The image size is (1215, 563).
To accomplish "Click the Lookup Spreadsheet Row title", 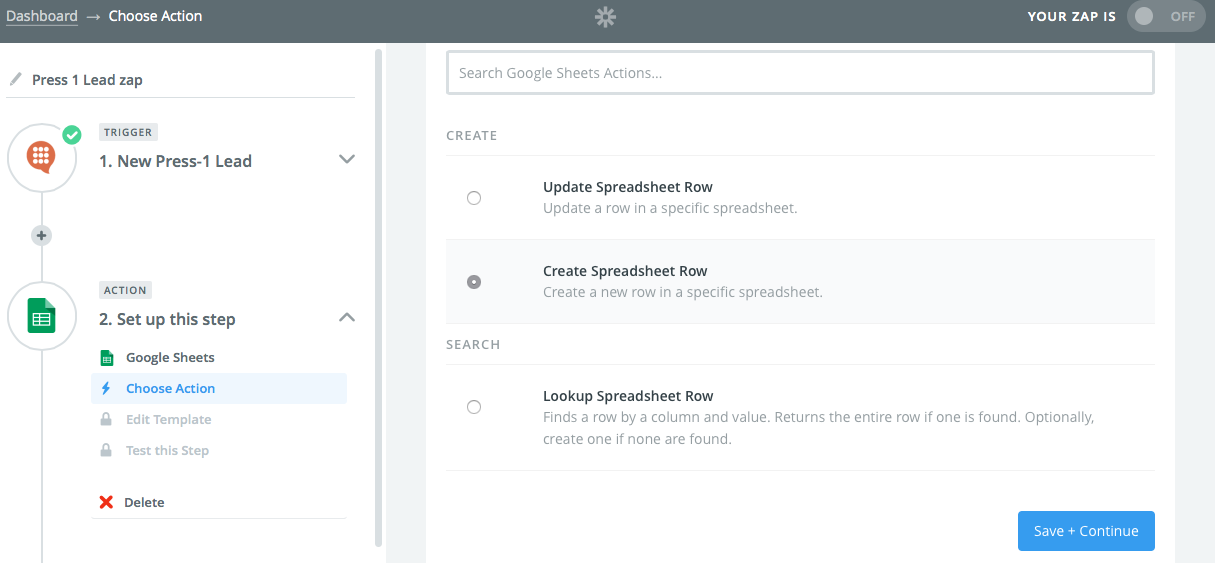I will (x=628, y=396).
